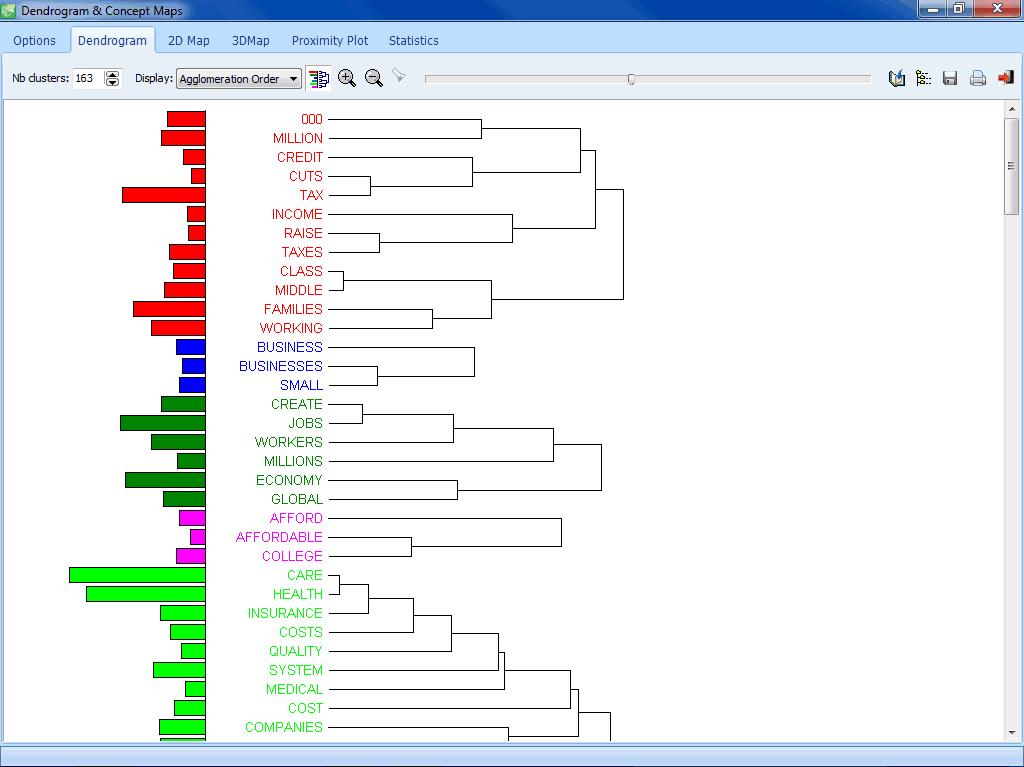1024x767 pixels.
Task: Decrease the Nb clusters value
Action: click(112, 83)
